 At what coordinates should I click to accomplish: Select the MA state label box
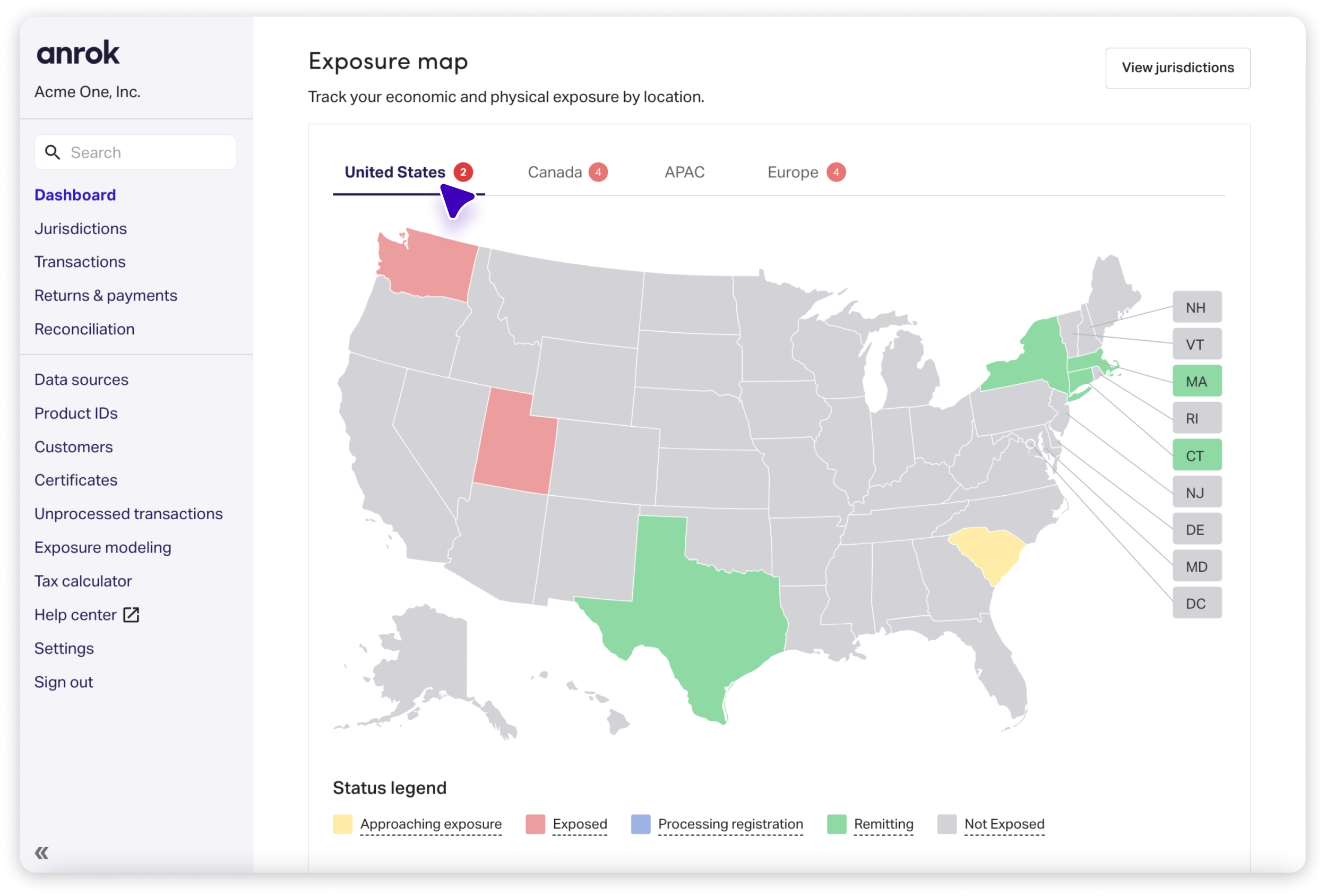pos(1196,381)
